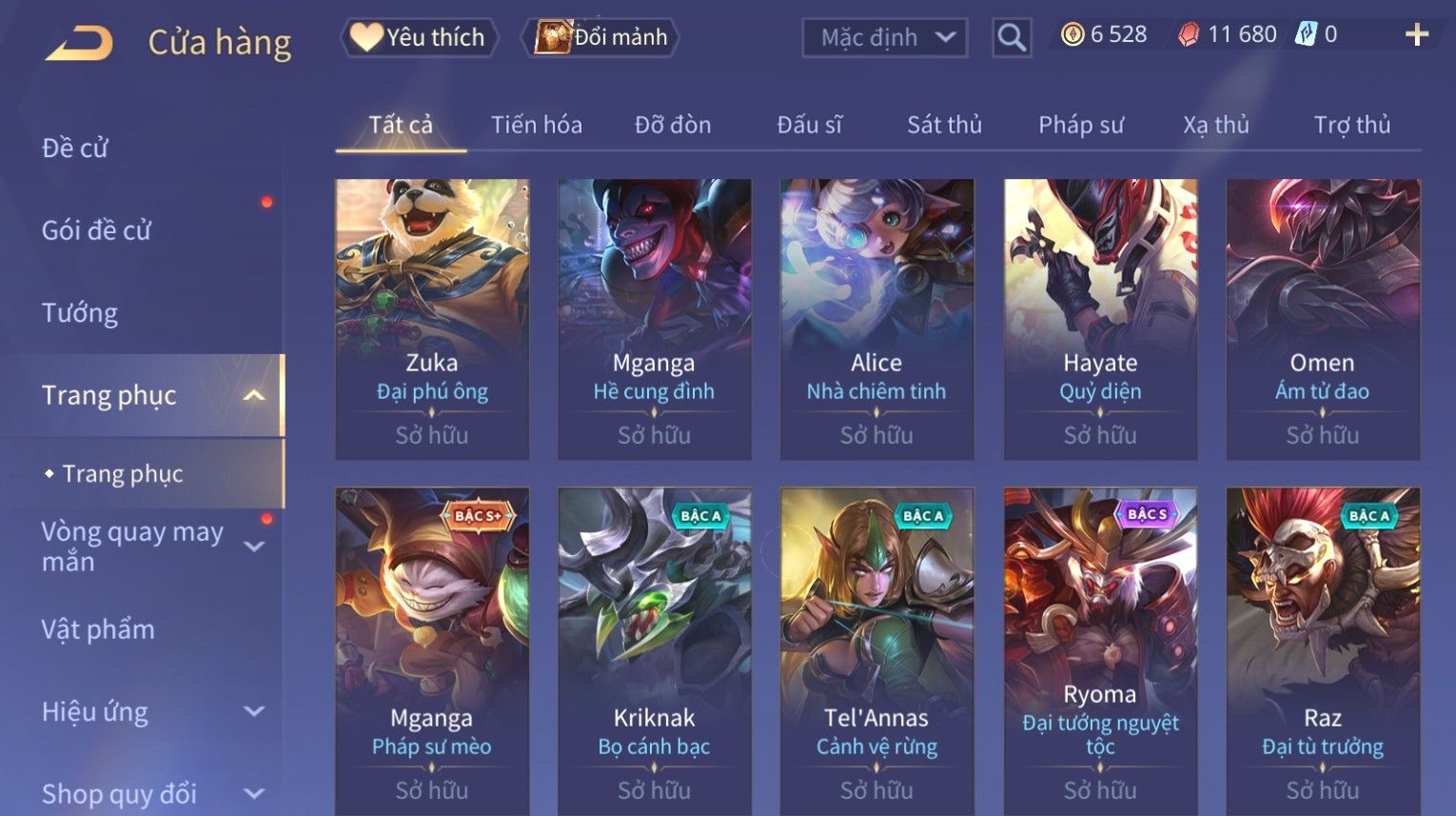Viewport: 1456px width, 816px height.
Task: Expand the Hiệu ứng sidebar section
Action: (254, 711)
